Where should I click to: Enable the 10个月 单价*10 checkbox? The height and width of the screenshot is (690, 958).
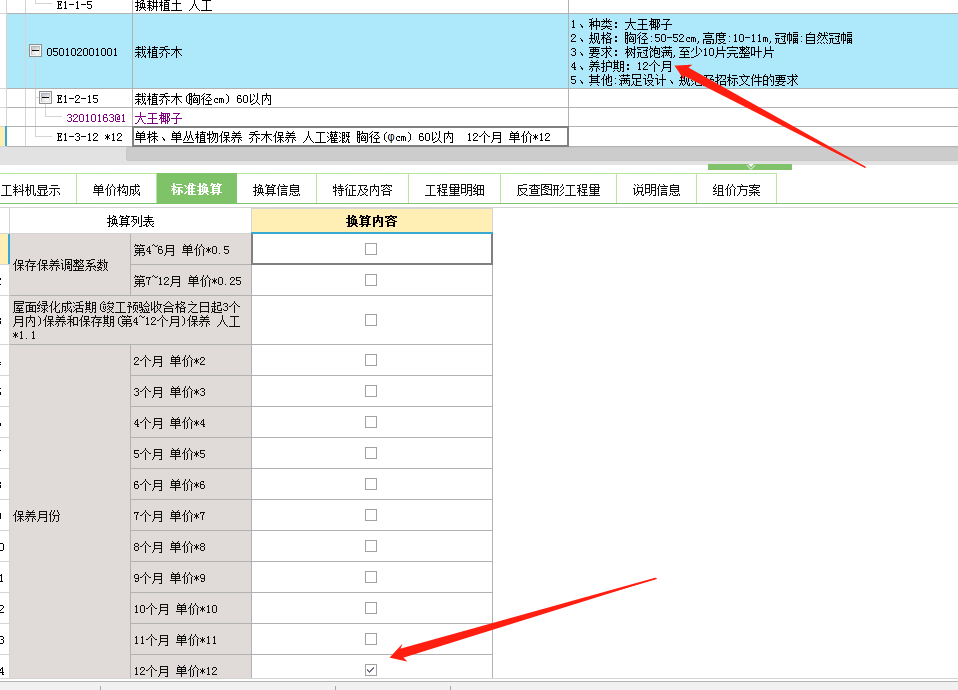[x=371, y=609]
